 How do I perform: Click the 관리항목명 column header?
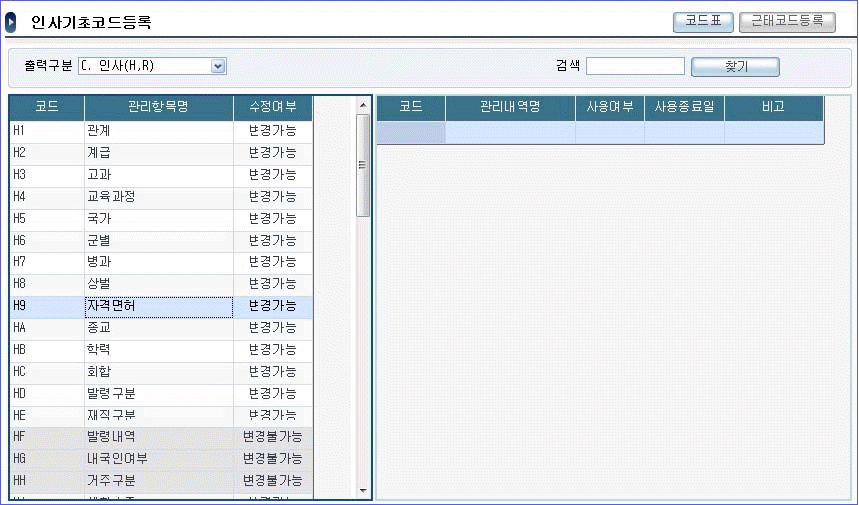coord(158,107)
